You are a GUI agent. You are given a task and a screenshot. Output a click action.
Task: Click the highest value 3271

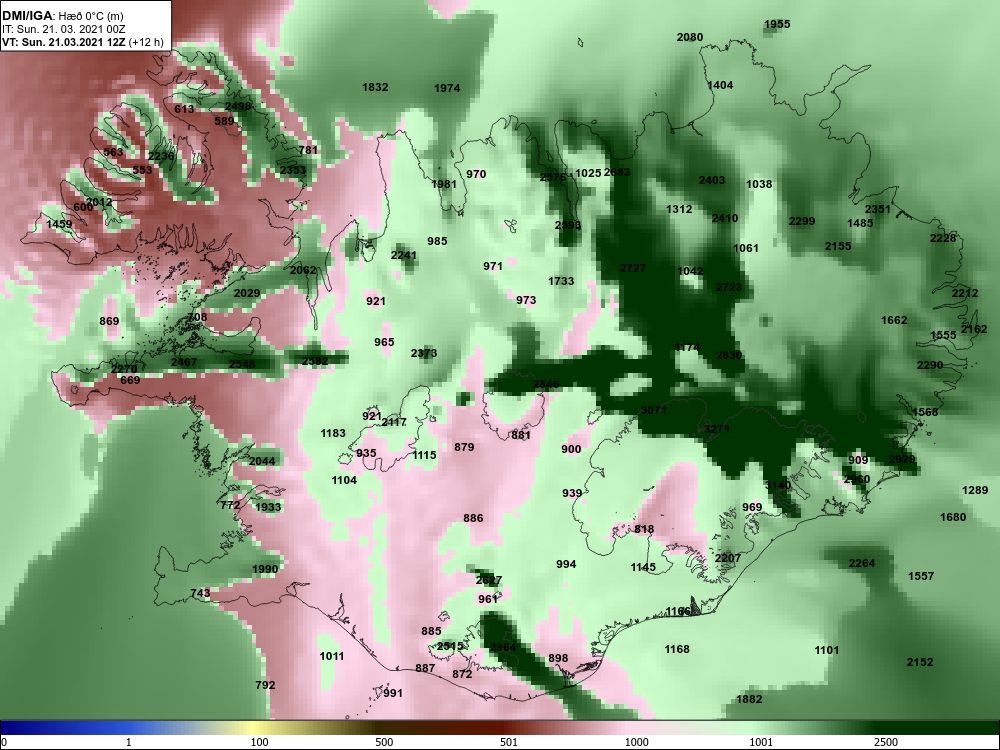(716, 429)
